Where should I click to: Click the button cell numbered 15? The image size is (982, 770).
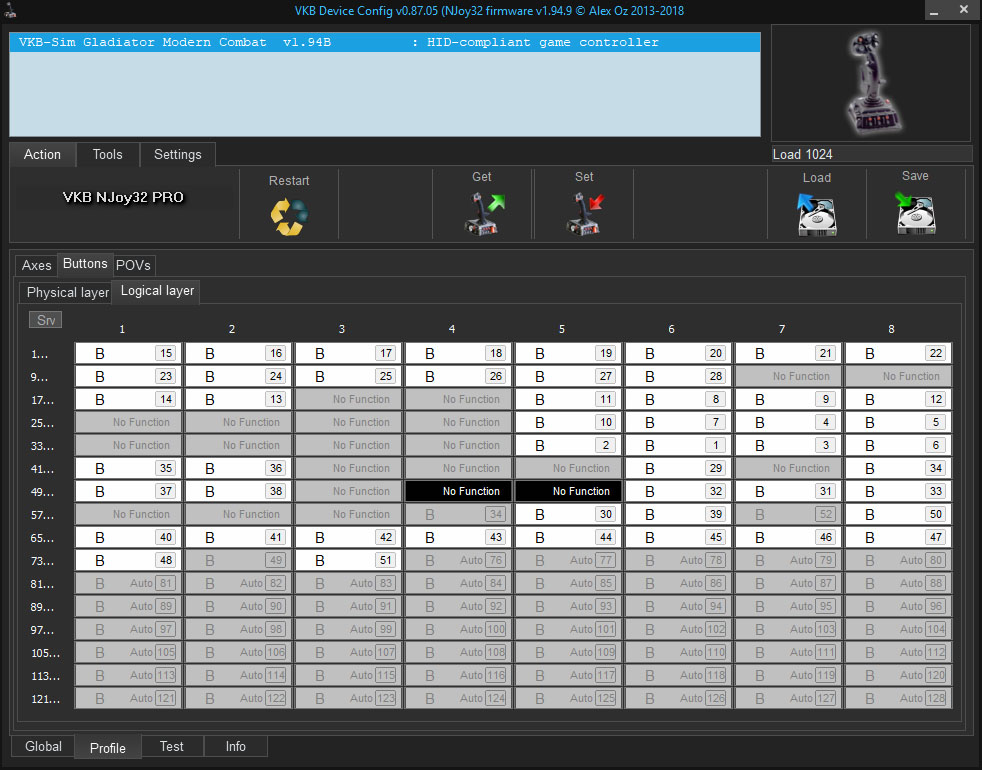point(128,353)
